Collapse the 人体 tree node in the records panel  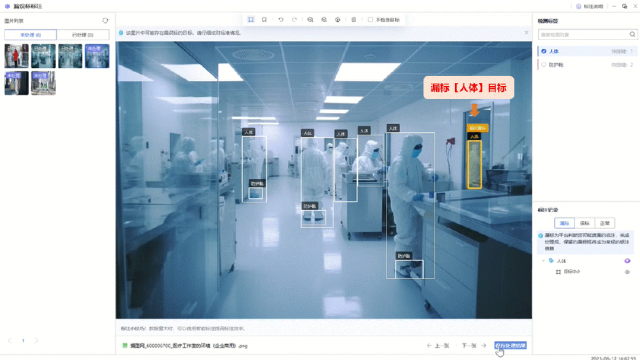(x=543, y=261)
